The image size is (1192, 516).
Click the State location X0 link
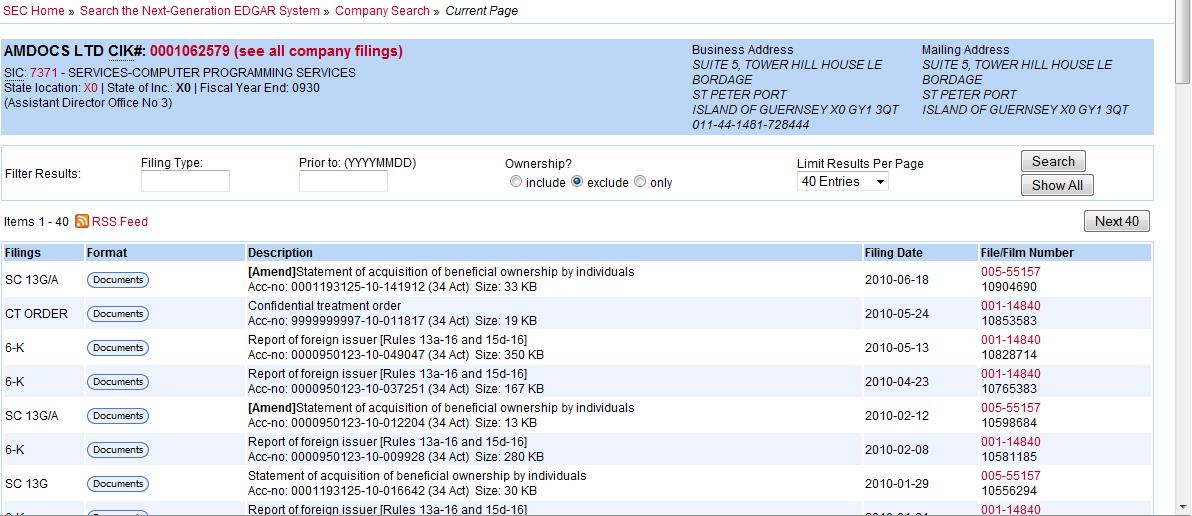[x=90, y=87]
